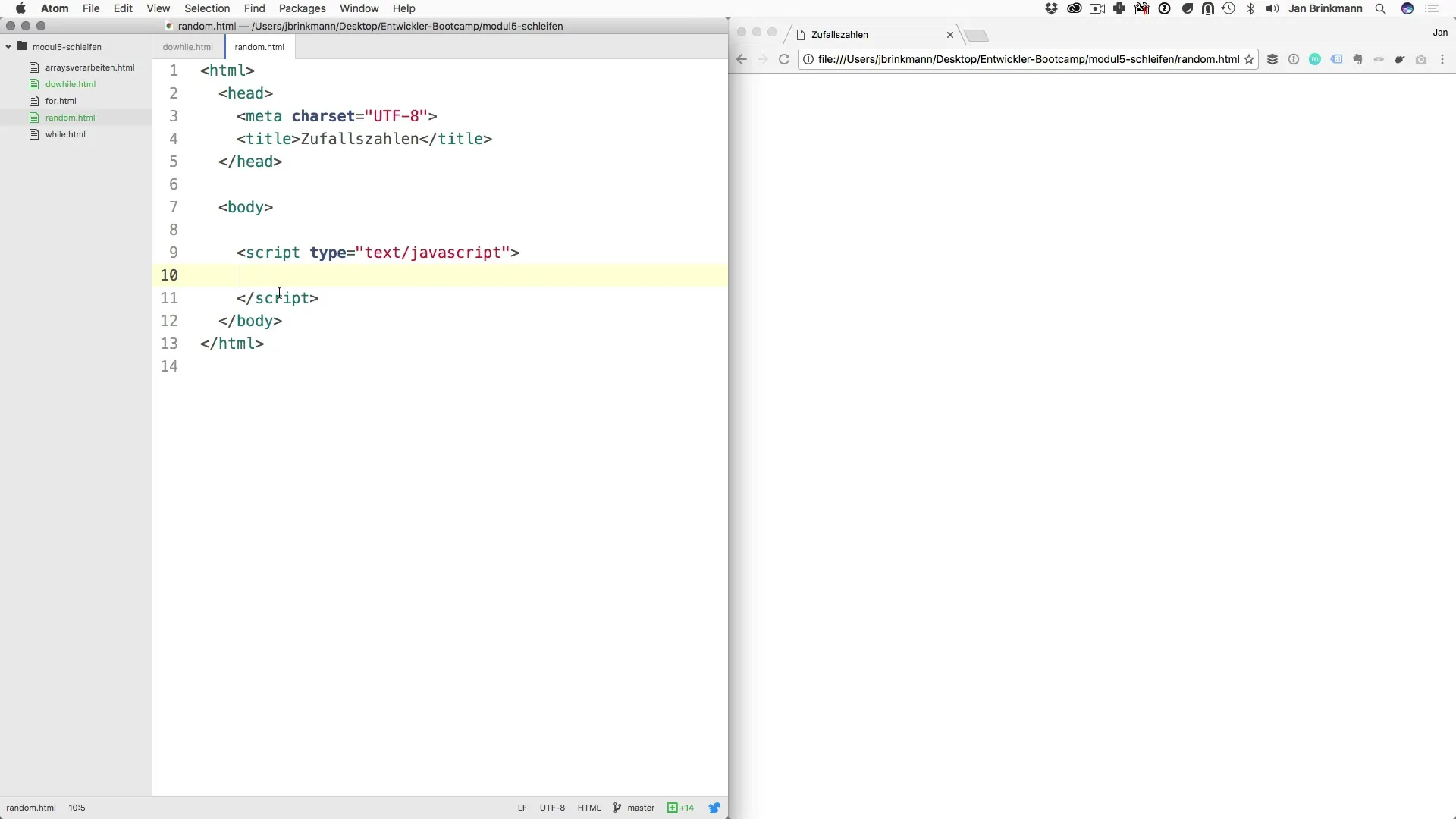Click the 1Password browser extension icon
This screenshot has width=1456, height=819.
click(x=1294, y=59)
